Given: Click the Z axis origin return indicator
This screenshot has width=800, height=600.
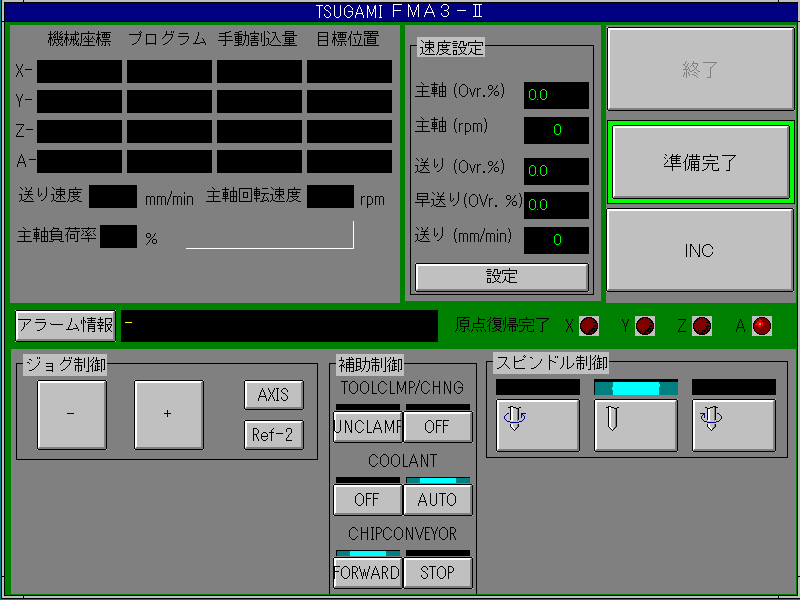Looking at the screenshot, I should pyautogui.click(x=702, y=326).
